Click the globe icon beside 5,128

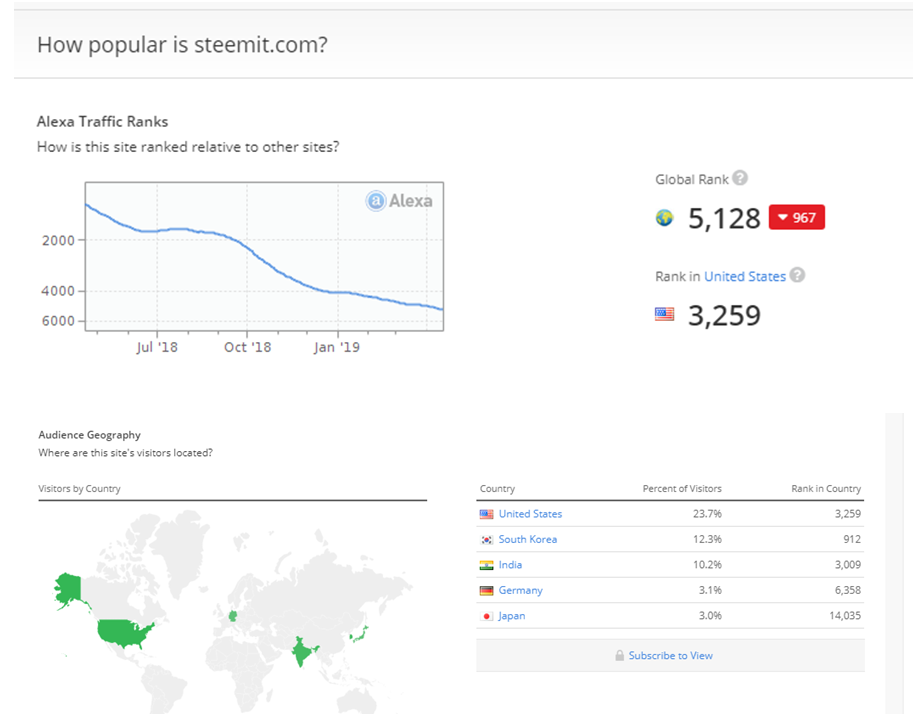point(664,218)
